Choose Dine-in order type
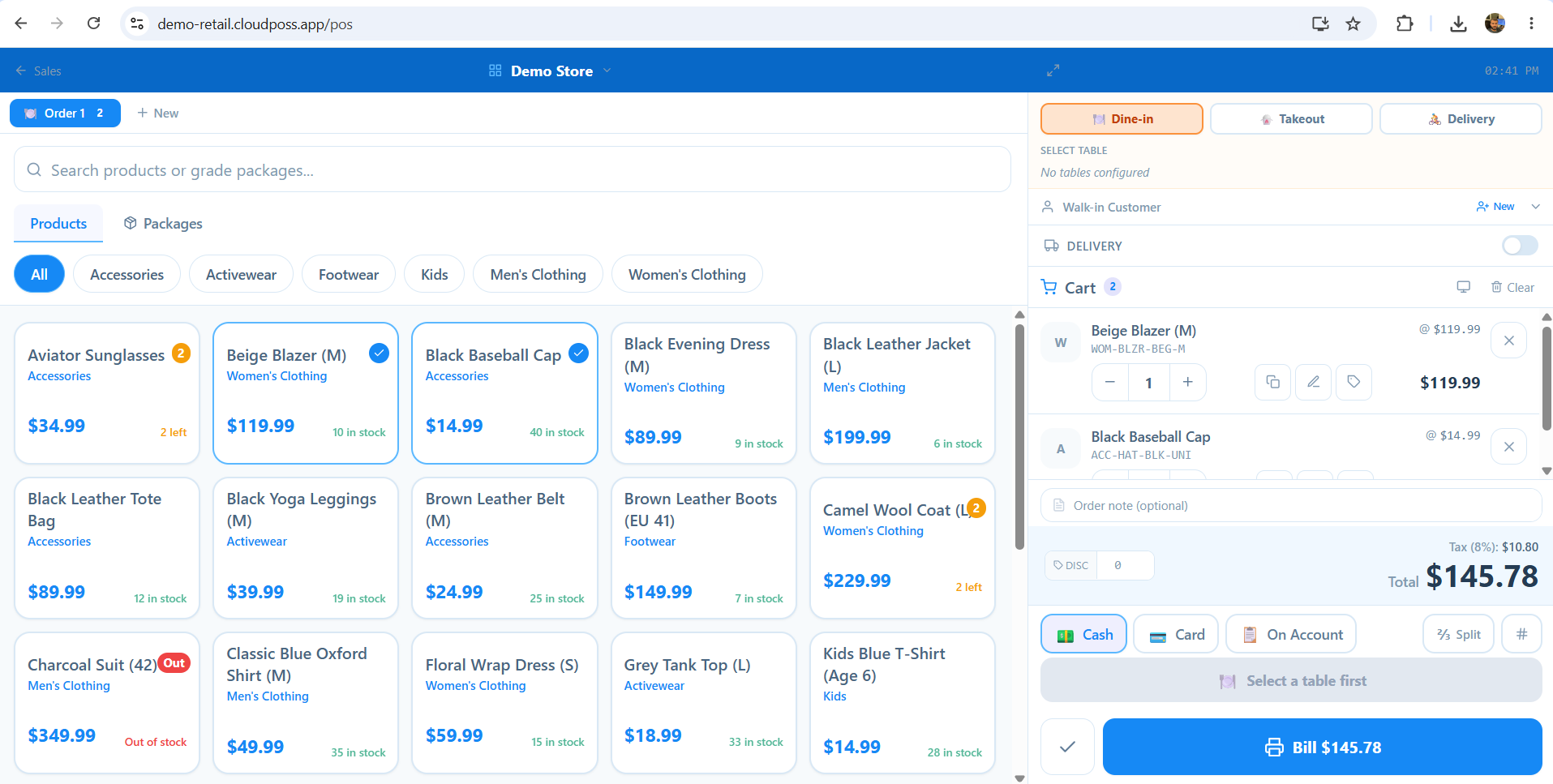 (1122, 118)
